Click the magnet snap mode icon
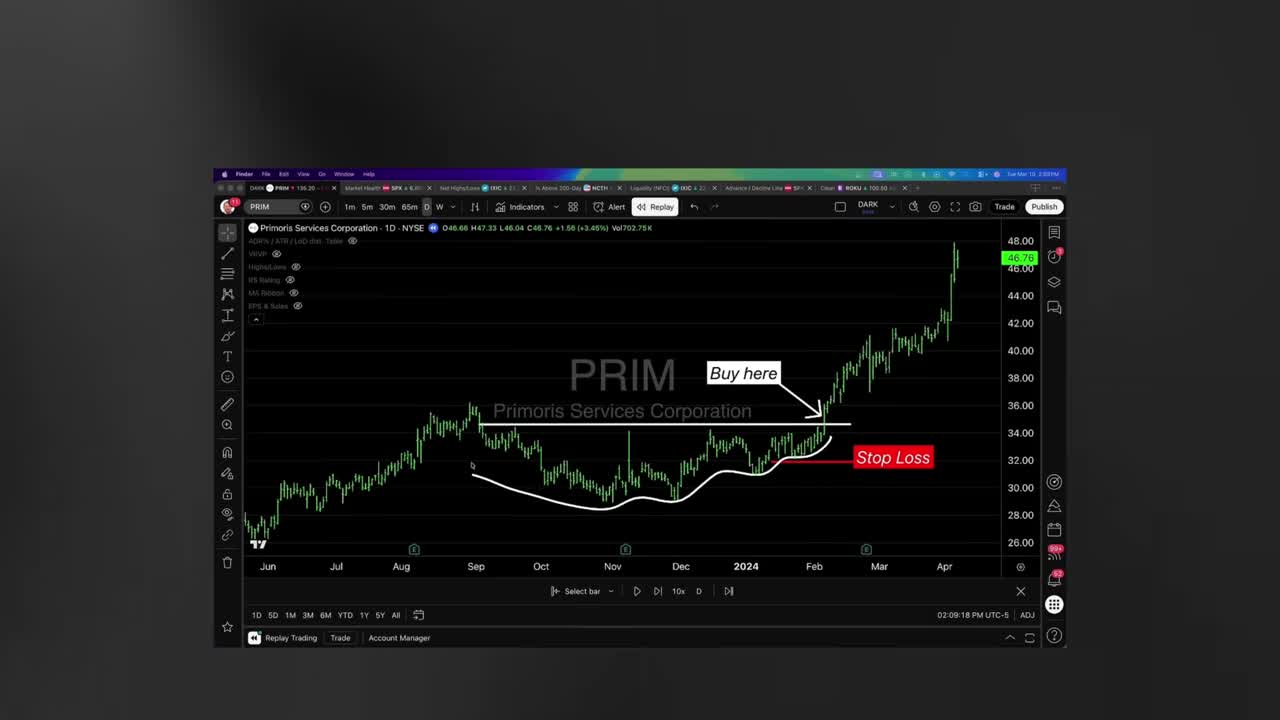Viewport: 1280px width, 720px height. pos(227,451)
